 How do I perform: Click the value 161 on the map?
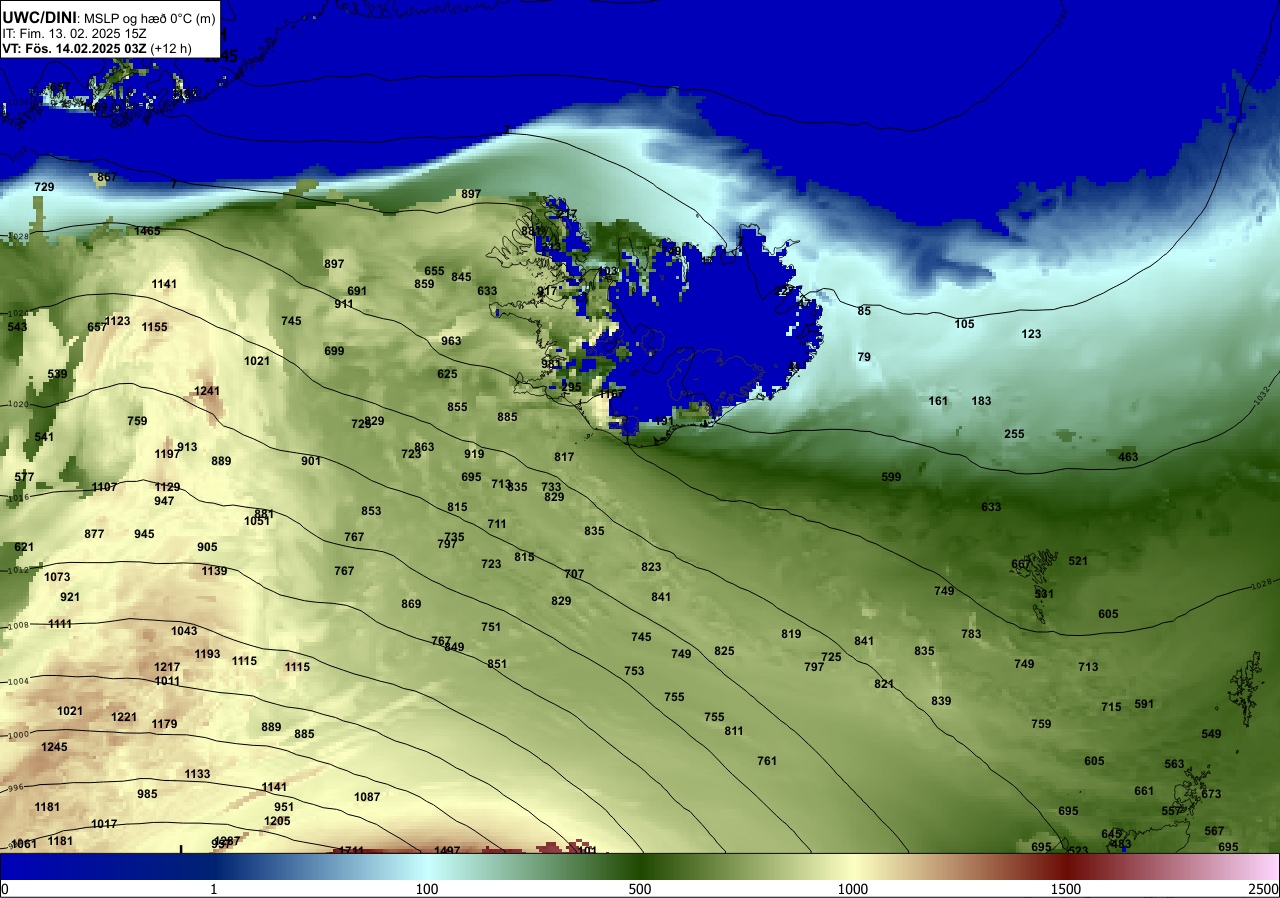click(x=938, y=401)
